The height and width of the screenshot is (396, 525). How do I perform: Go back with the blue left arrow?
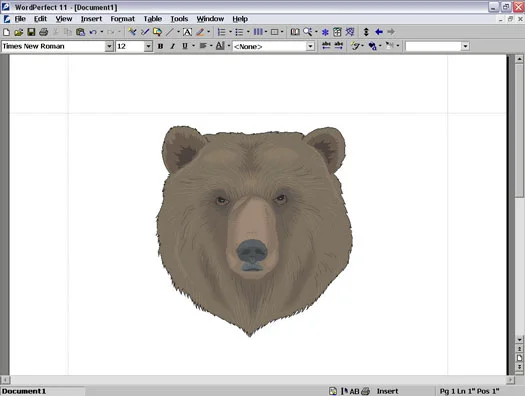coord(379,32)
